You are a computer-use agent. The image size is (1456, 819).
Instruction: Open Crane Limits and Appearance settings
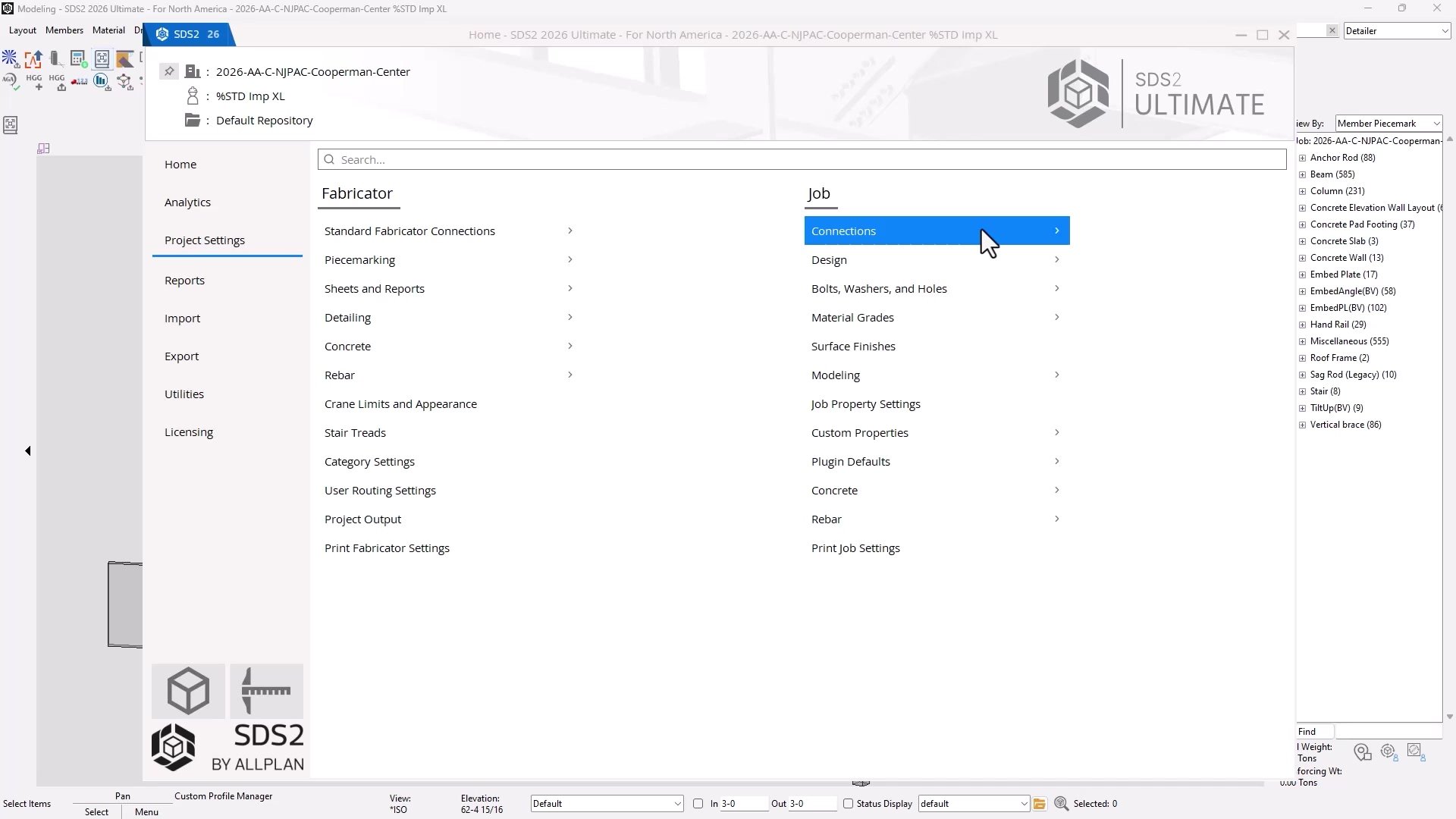(400, 403)
